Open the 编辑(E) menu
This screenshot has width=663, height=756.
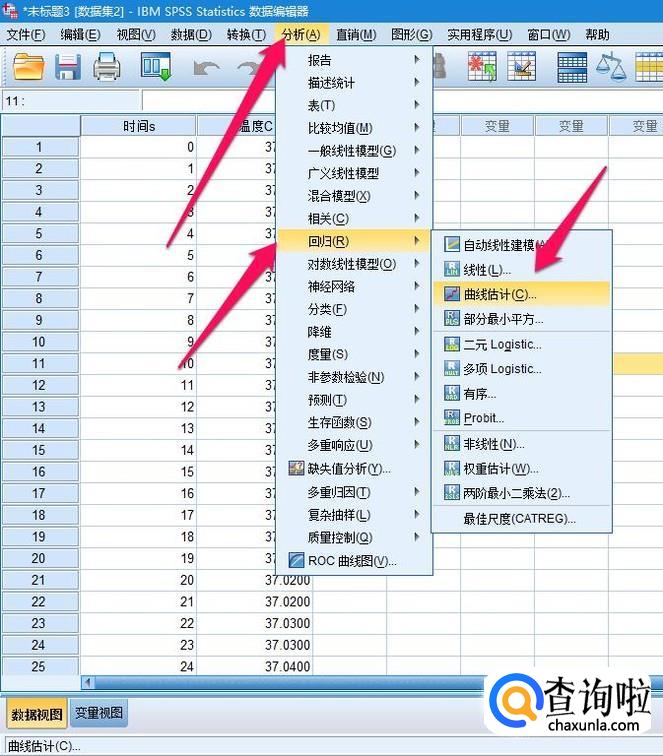[81, 35]
